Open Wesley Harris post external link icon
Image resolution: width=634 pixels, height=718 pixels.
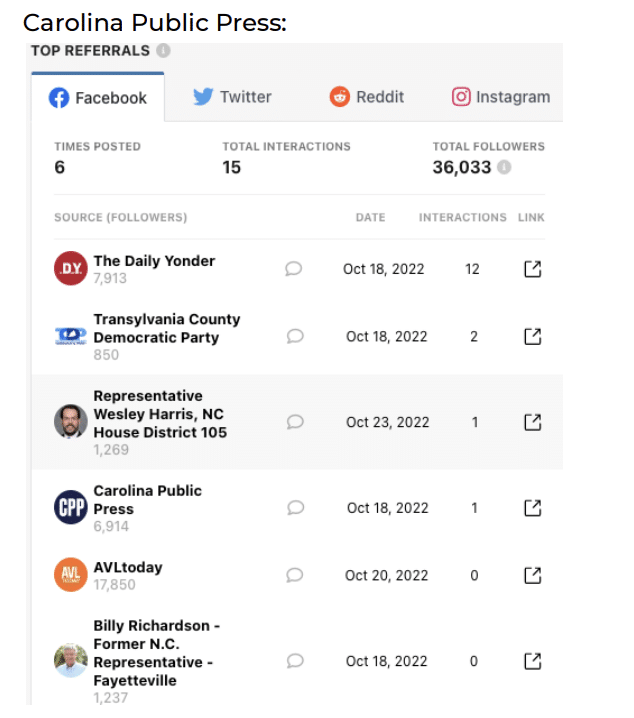click(533, 422)
